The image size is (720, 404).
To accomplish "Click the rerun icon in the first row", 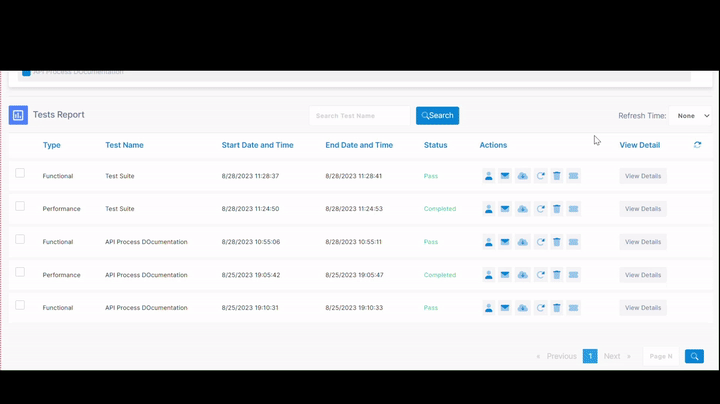I will pos(540,176).
